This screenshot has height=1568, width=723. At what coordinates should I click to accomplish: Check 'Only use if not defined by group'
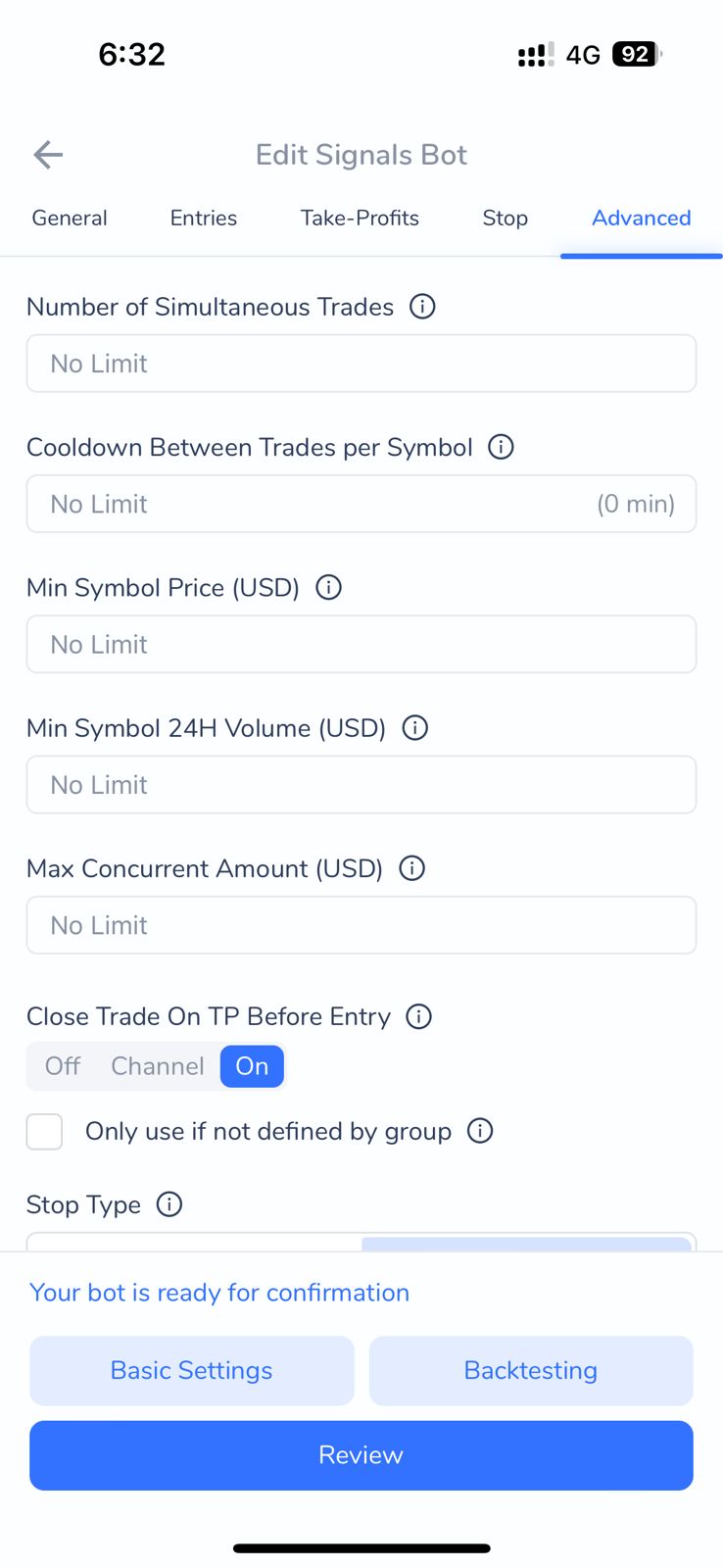(45, 1132)
